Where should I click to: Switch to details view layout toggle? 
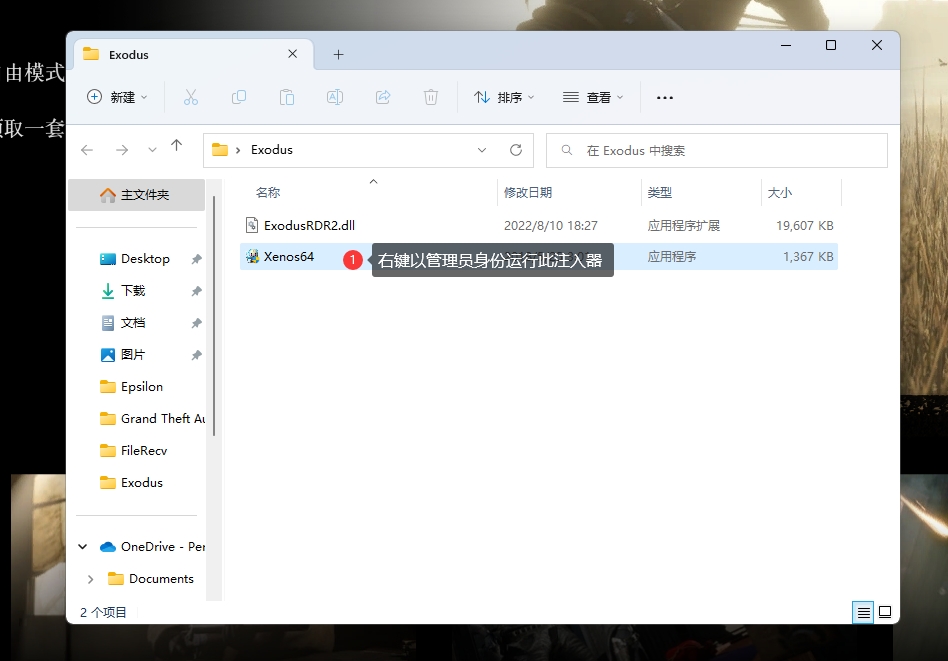pyautogui.click(x=863, y=612)
